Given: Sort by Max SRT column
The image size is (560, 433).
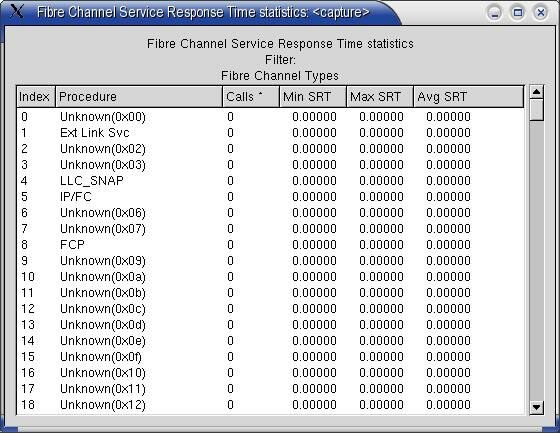Looking at the screenshot, I should [x=380, y=96].
